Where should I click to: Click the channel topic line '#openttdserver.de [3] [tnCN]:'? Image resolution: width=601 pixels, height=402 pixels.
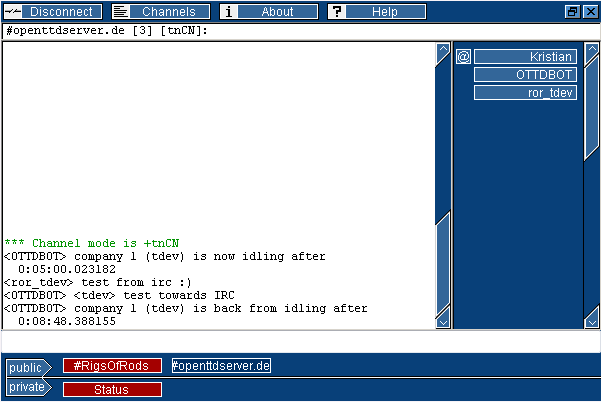107,31
